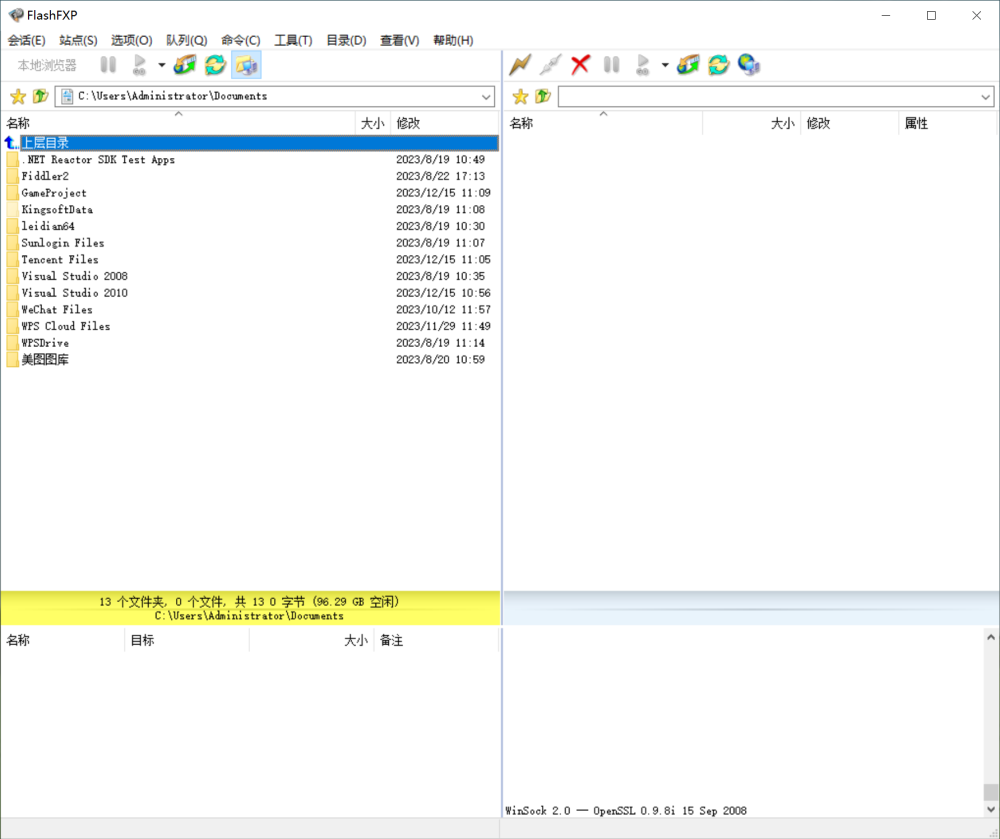Click the transfer icon in left toolbar
Screen dimensions: 1000x839
[x=185, y=65]
